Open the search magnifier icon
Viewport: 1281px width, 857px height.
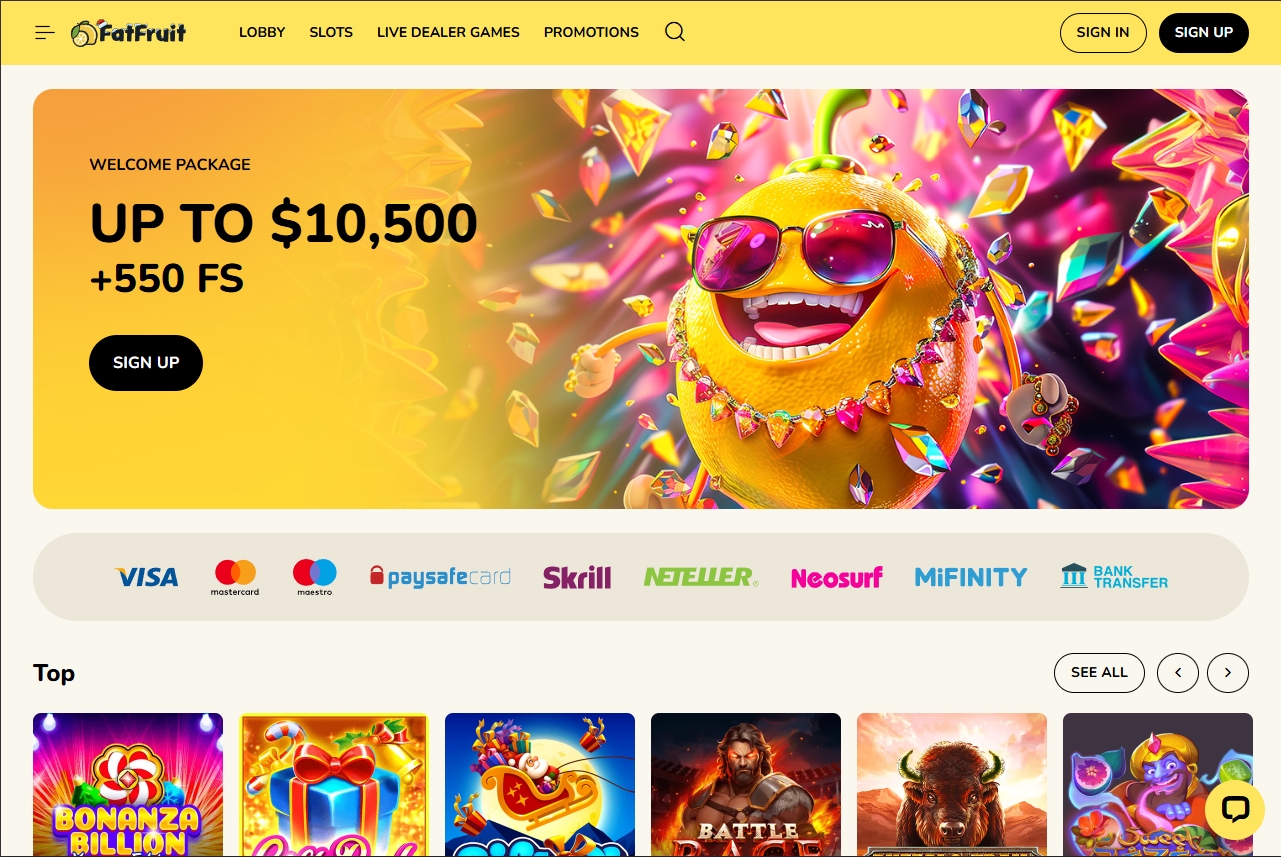pyautogui.click(x=675, y=32)
